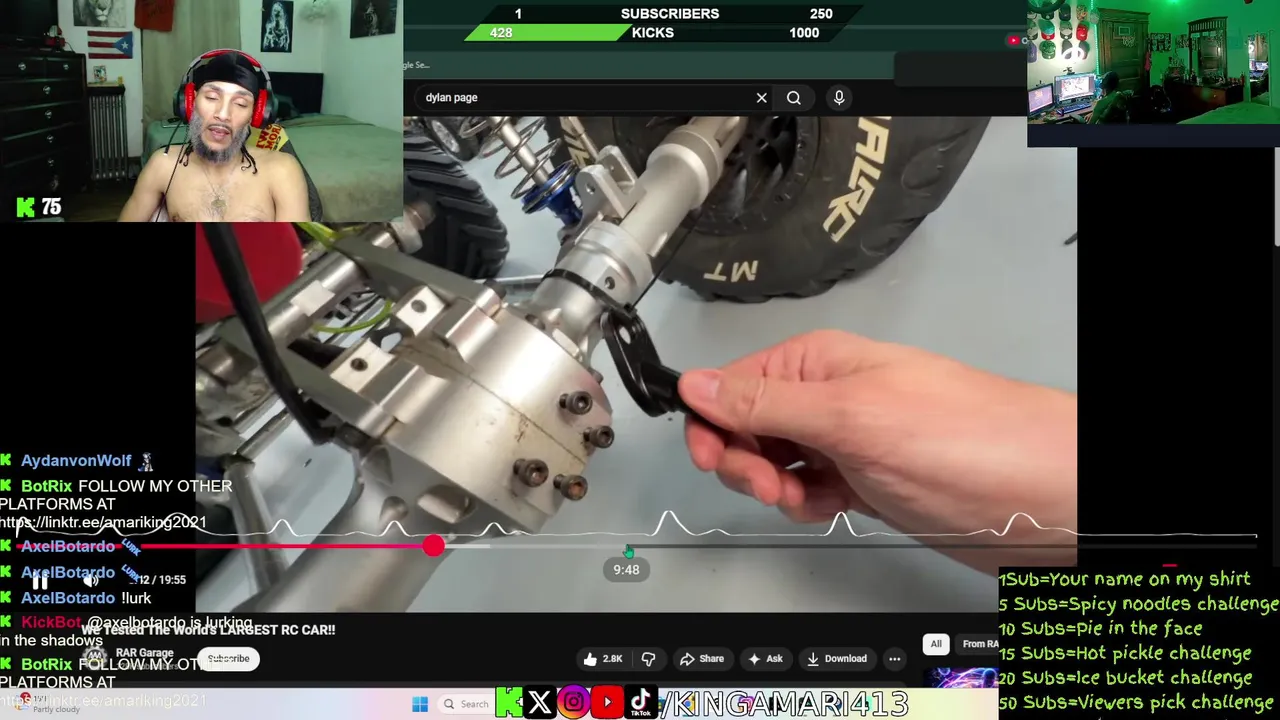
Task: Click the /KINGAMARI413 handle text
Action: coord(784,704)
